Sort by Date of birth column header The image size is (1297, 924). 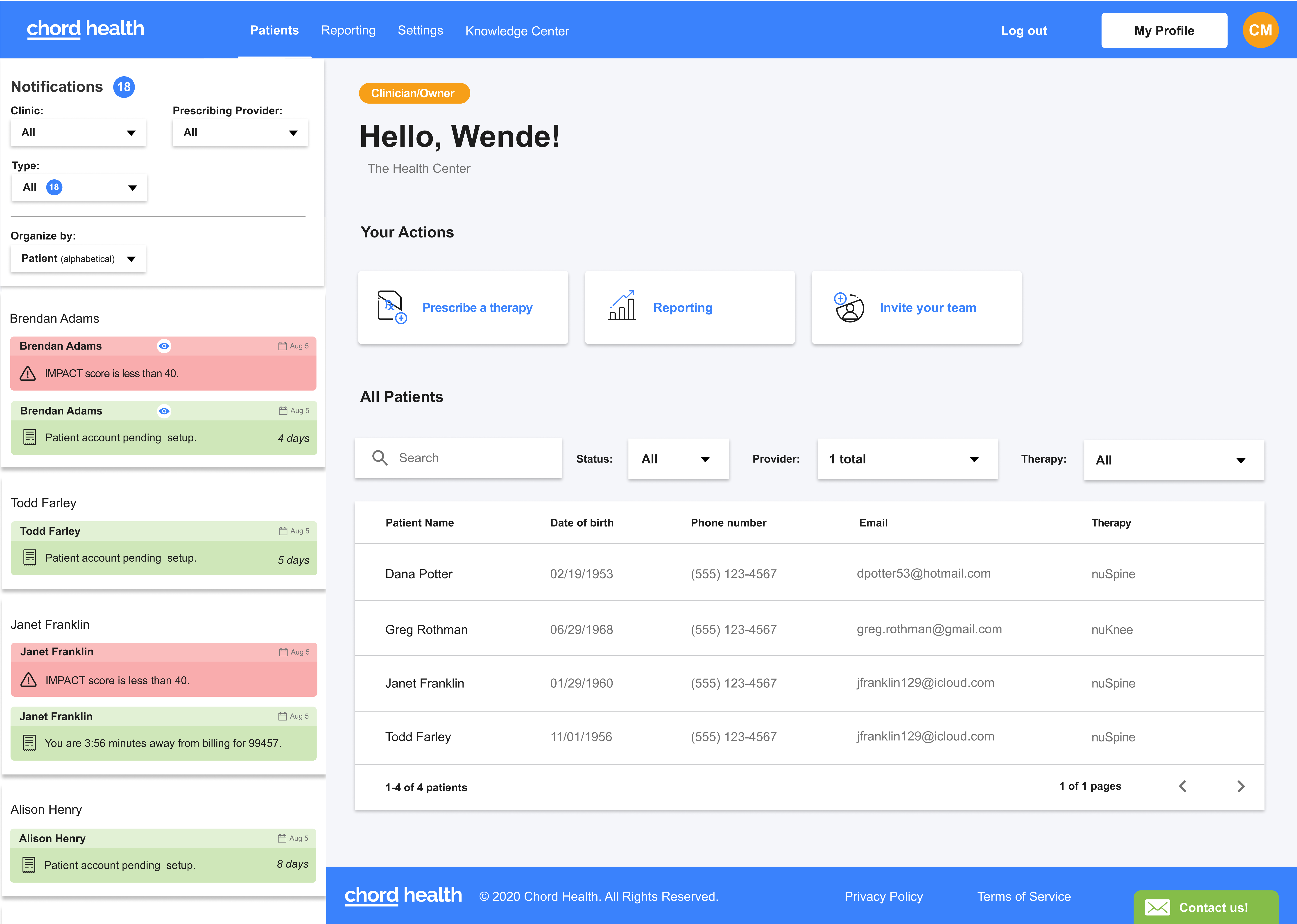tap(582, 523)
